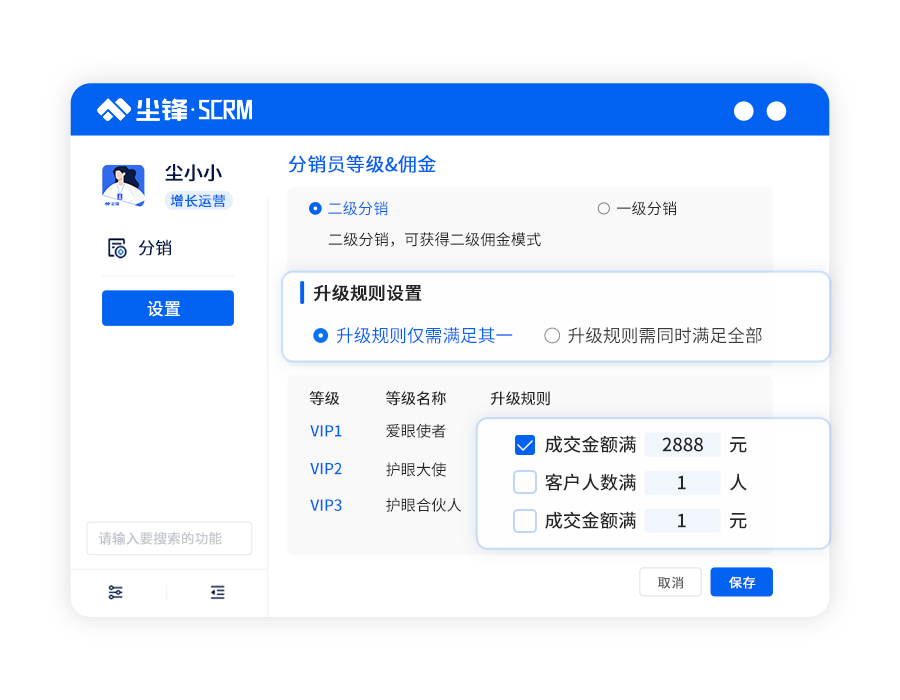The width and height of the screenshot is (900, 700).
Task: Uncheck the 成交金额满 2888 元 checkbox
Action: point(525,445)
